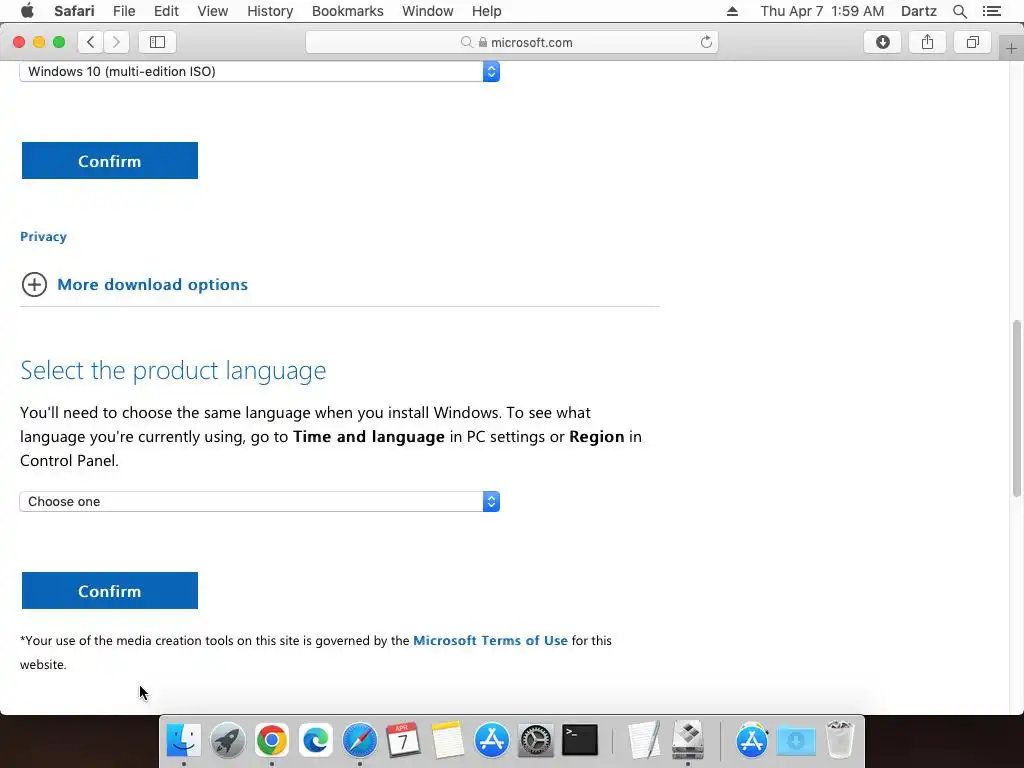Screen dimensions: 1024x768
Task: Click the eject icon in the menu bar
Action: [732, 11]
